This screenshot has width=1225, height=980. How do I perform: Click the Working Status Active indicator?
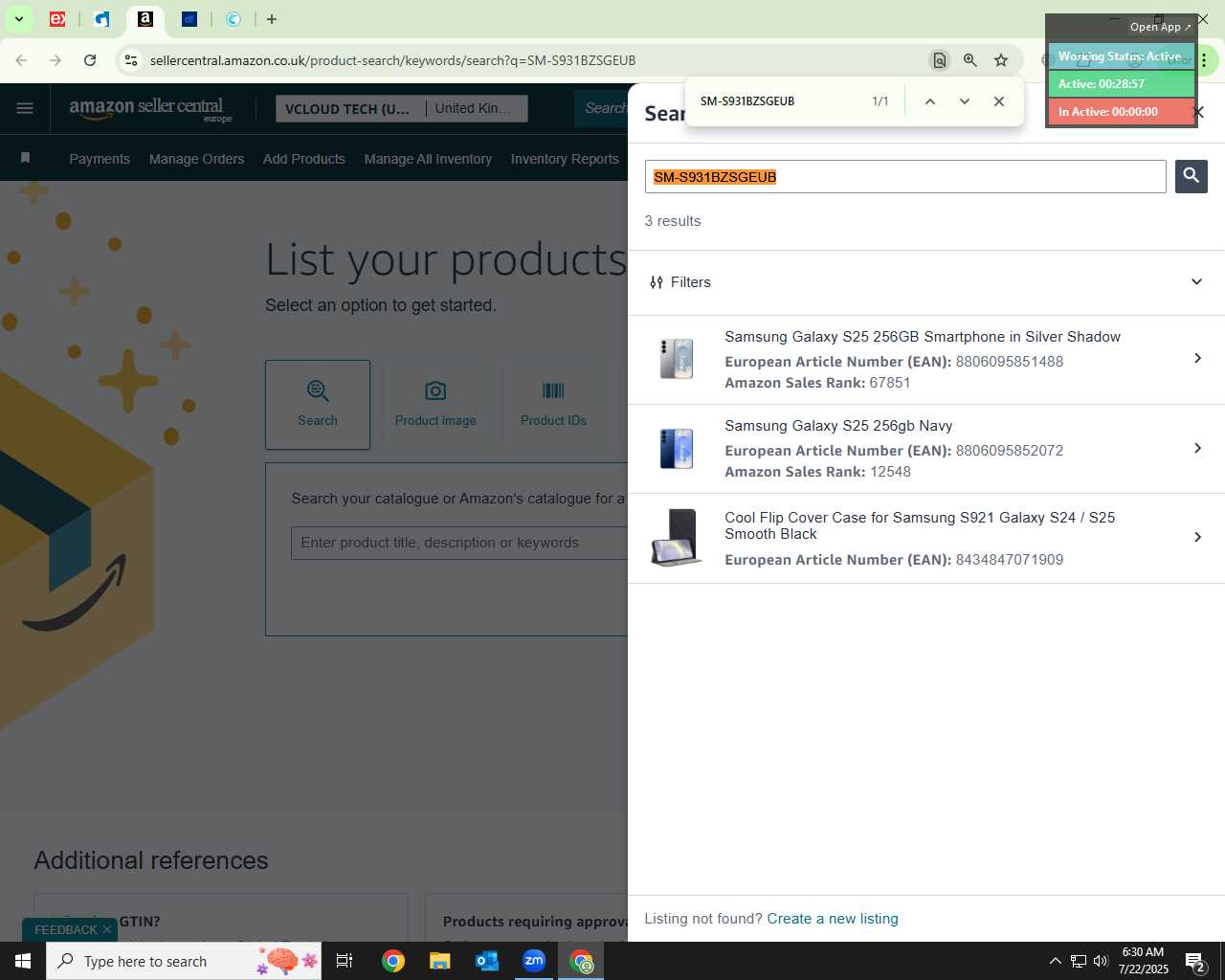click(x=1121, y=56)
